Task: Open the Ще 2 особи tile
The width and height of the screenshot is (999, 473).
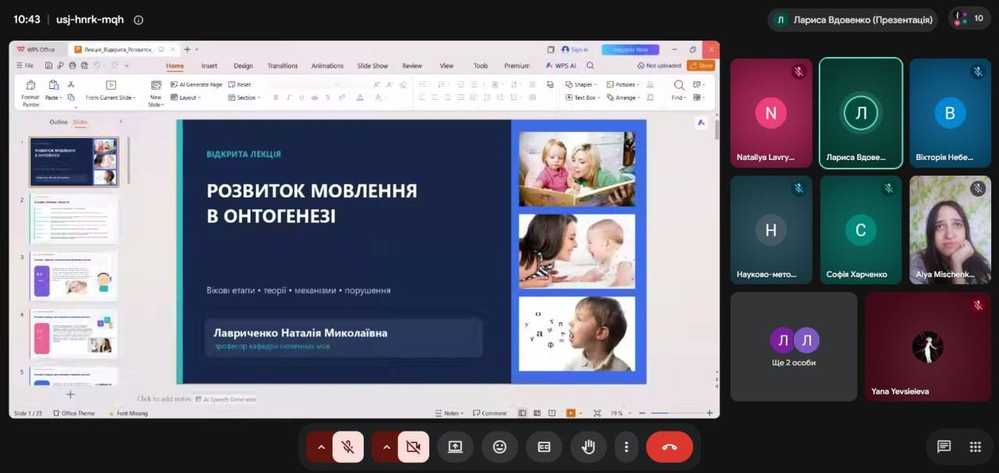Action: coord(794,347)
